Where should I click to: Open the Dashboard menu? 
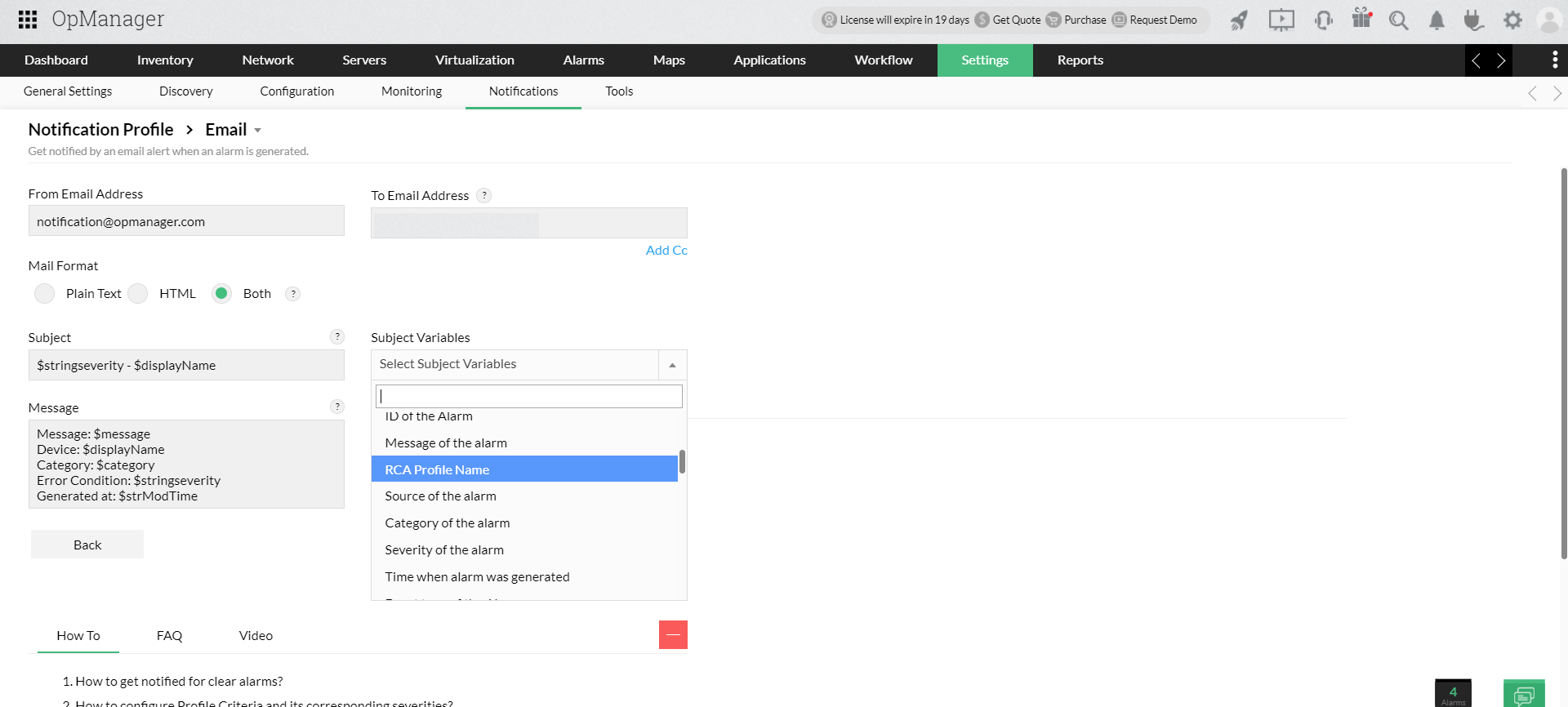(x=56, y=60)
